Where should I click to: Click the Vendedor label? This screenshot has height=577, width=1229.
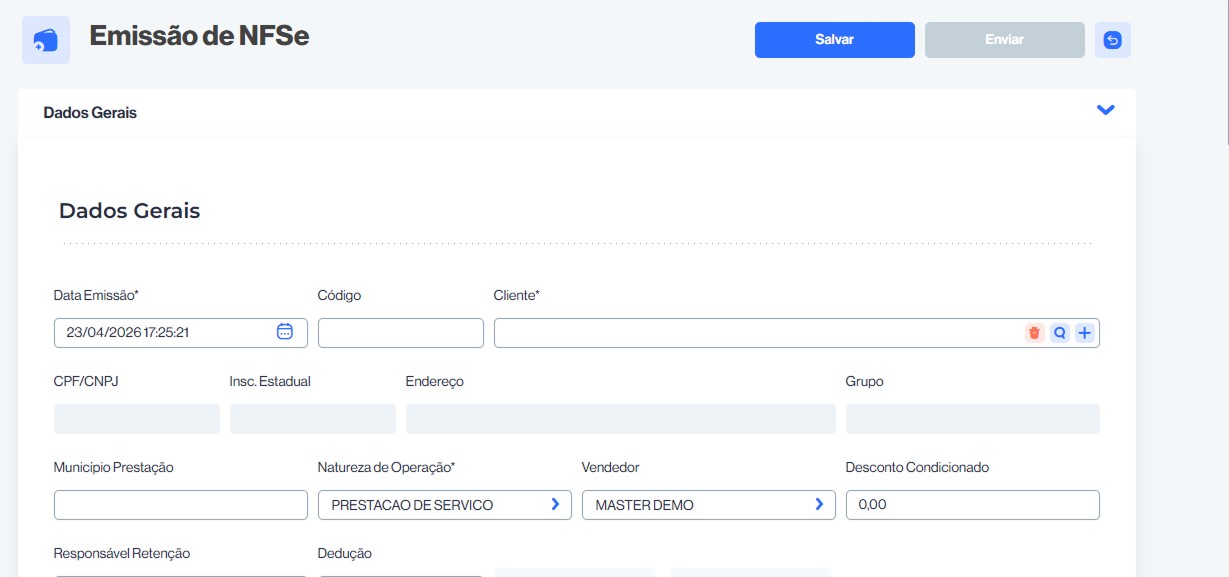click(610, 467)
